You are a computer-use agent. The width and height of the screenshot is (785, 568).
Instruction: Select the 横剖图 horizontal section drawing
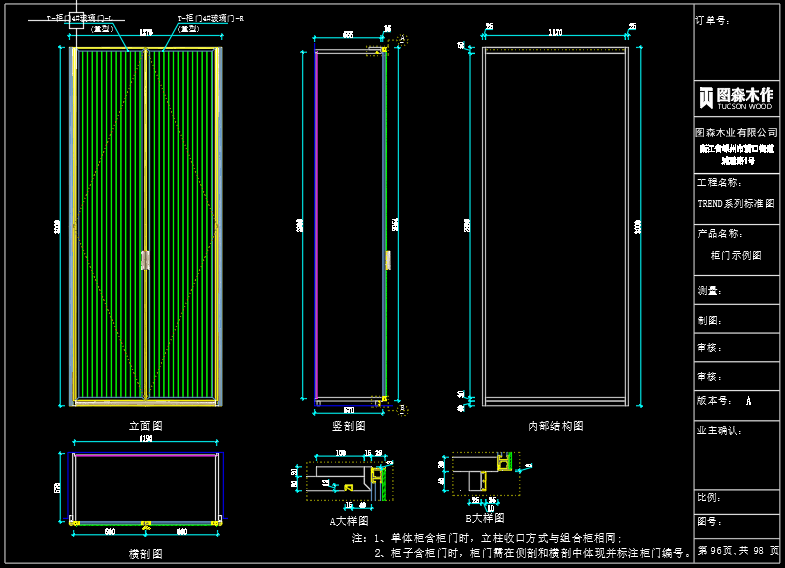pos(146,488)
